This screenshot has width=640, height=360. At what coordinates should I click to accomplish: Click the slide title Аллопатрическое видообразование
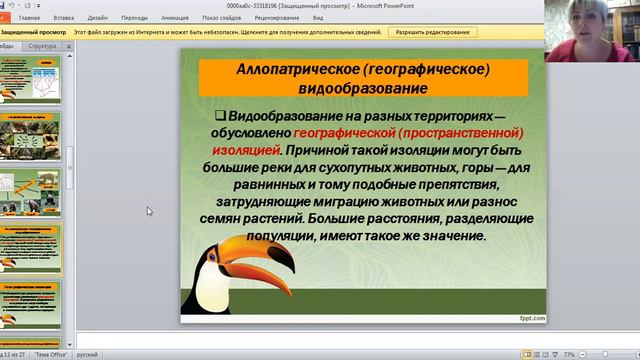click(x=363, y=78)
